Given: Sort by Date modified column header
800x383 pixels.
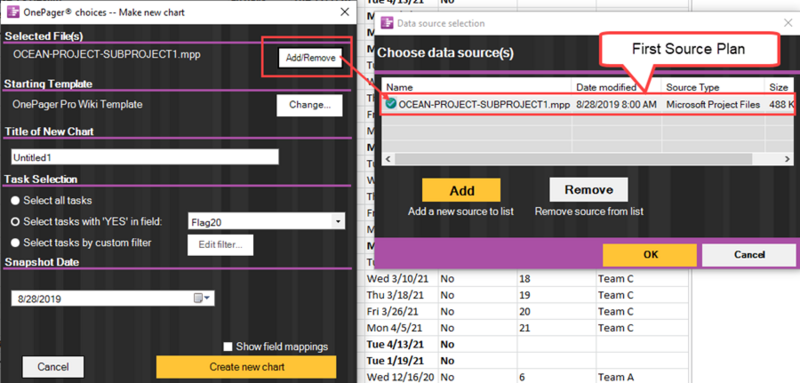Looking at the screenshot, I should [x=616, y=87].
